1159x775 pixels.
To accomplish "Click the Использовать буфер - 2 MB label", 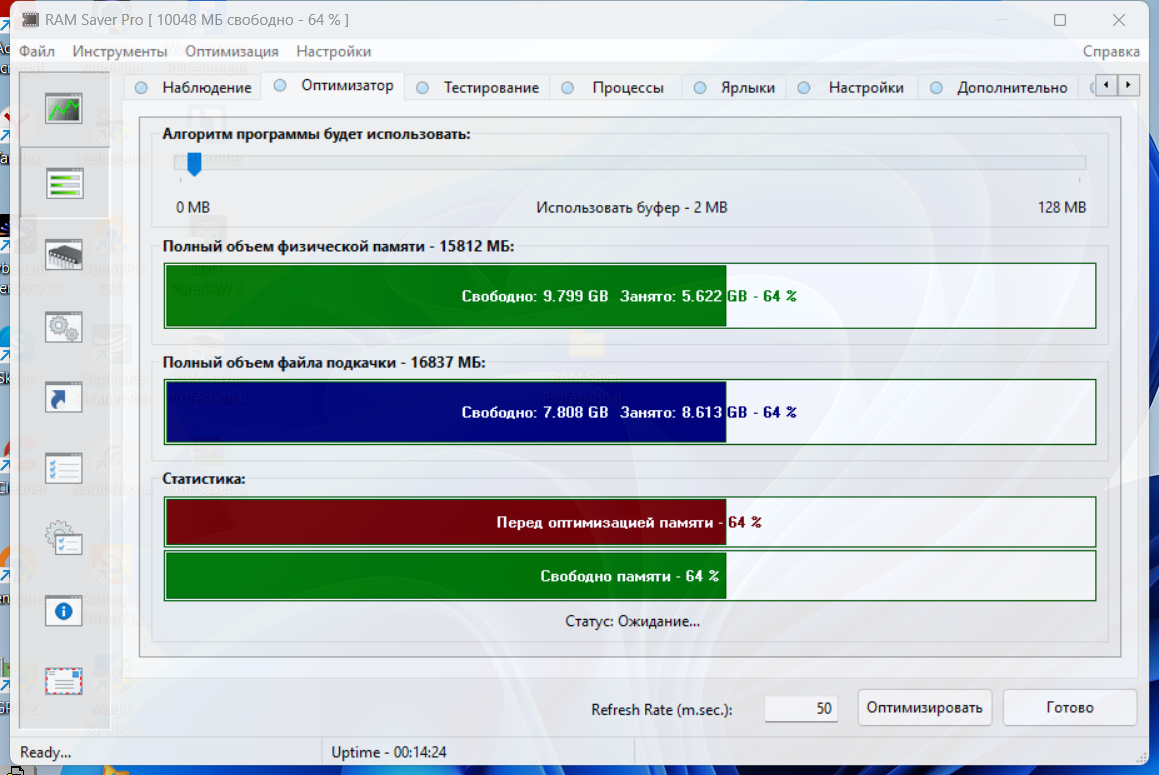I will coord(632,207).
